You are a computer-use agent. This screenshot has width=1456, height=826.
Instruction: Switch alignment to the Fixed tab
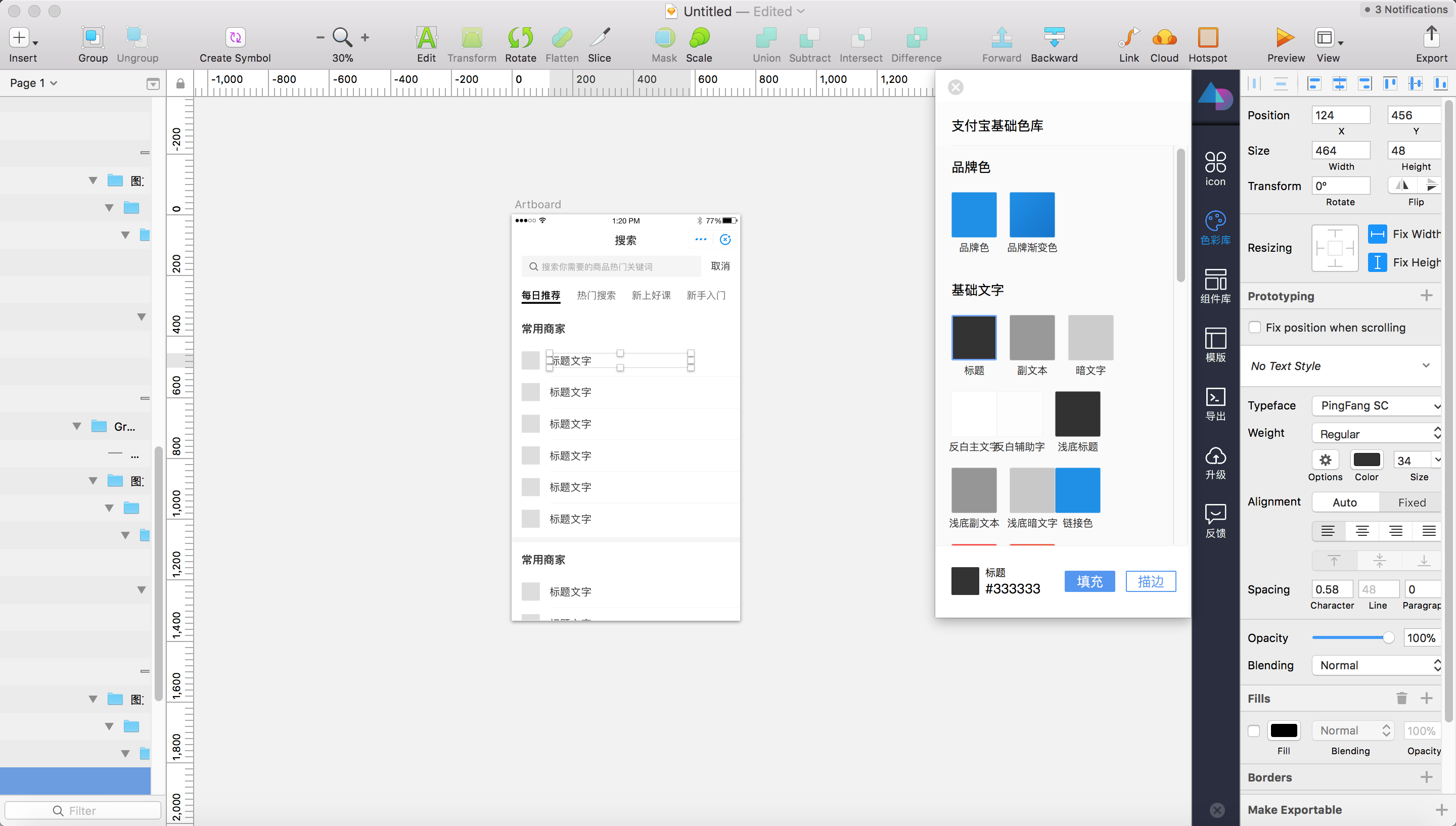[1410, 502]
